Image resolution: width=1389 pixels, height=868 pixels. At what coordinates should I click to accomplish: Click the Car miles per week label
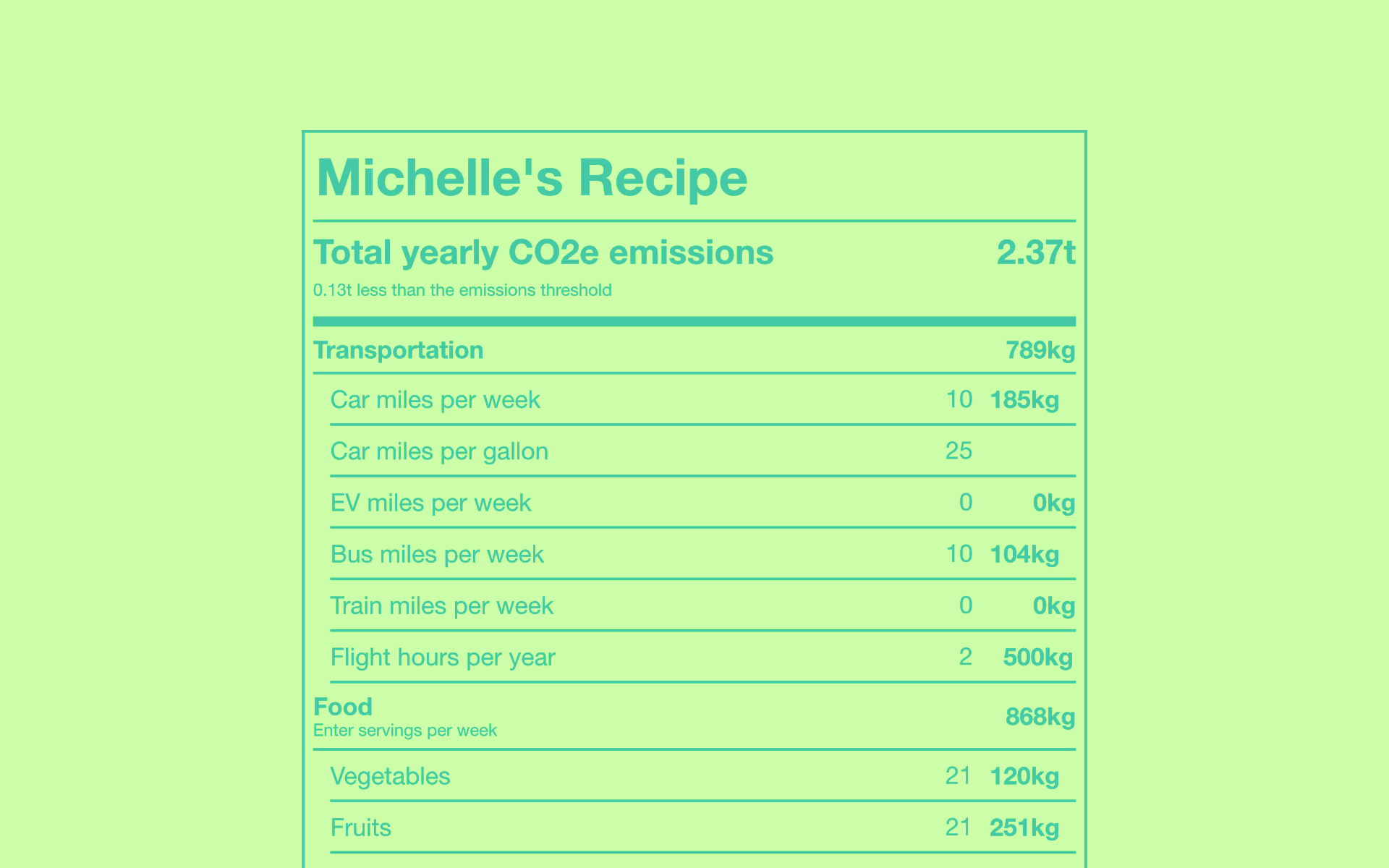point(436,400)
